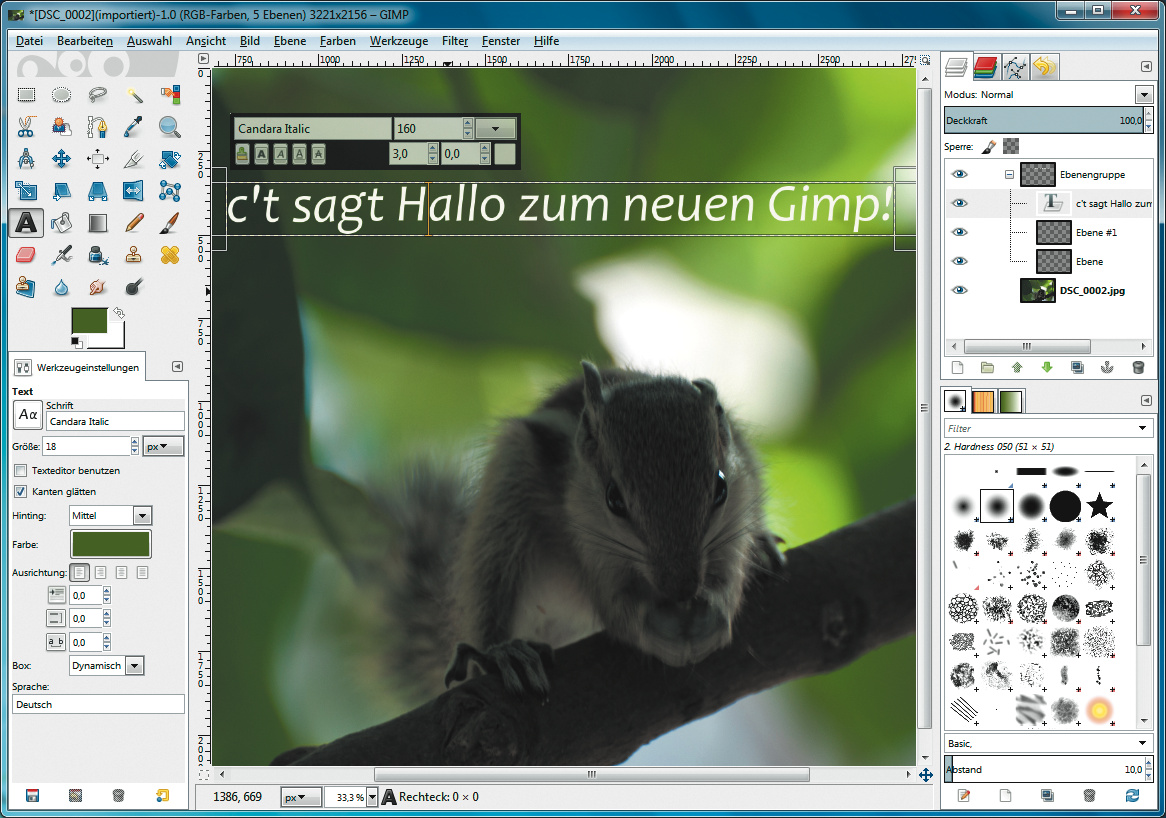The width and height of the screenshot is (1166, 818).
Task: Open the Hinting Mittel dropdown
Action: pyautogui.click(x=142, y=515)
